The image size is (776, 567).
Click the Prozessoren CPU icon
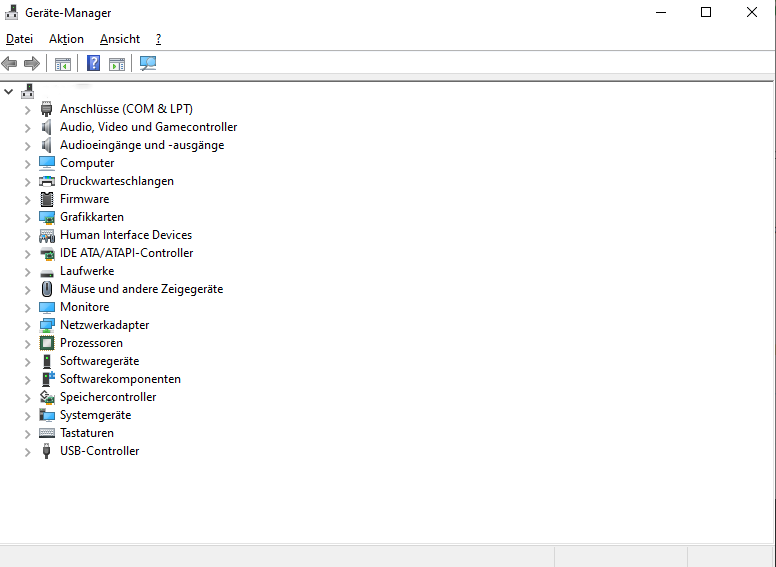pyautogui.click(x=47, y=343)
